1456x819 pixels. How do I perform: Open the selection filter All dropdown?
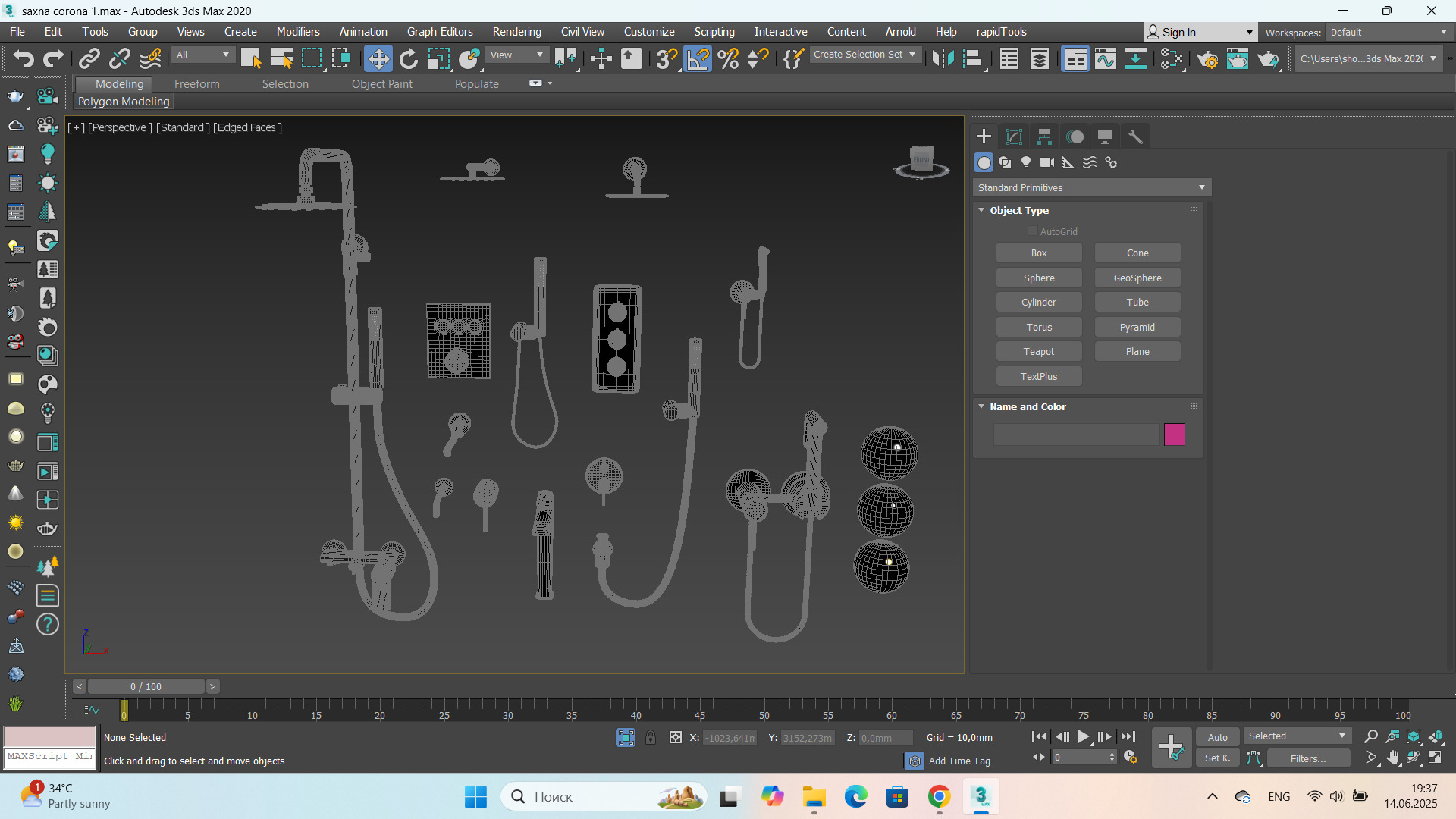[202, 55]
